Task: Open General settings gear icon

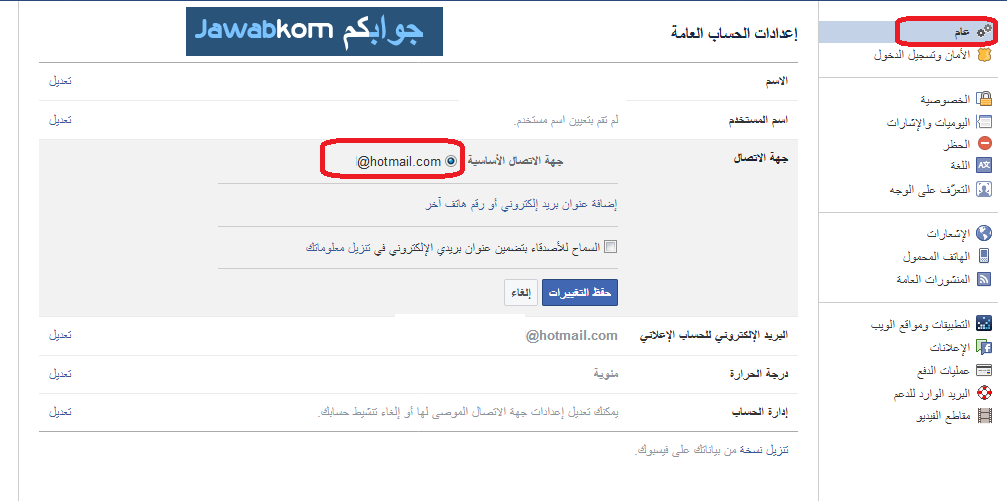Action: [x=983, y=31]
